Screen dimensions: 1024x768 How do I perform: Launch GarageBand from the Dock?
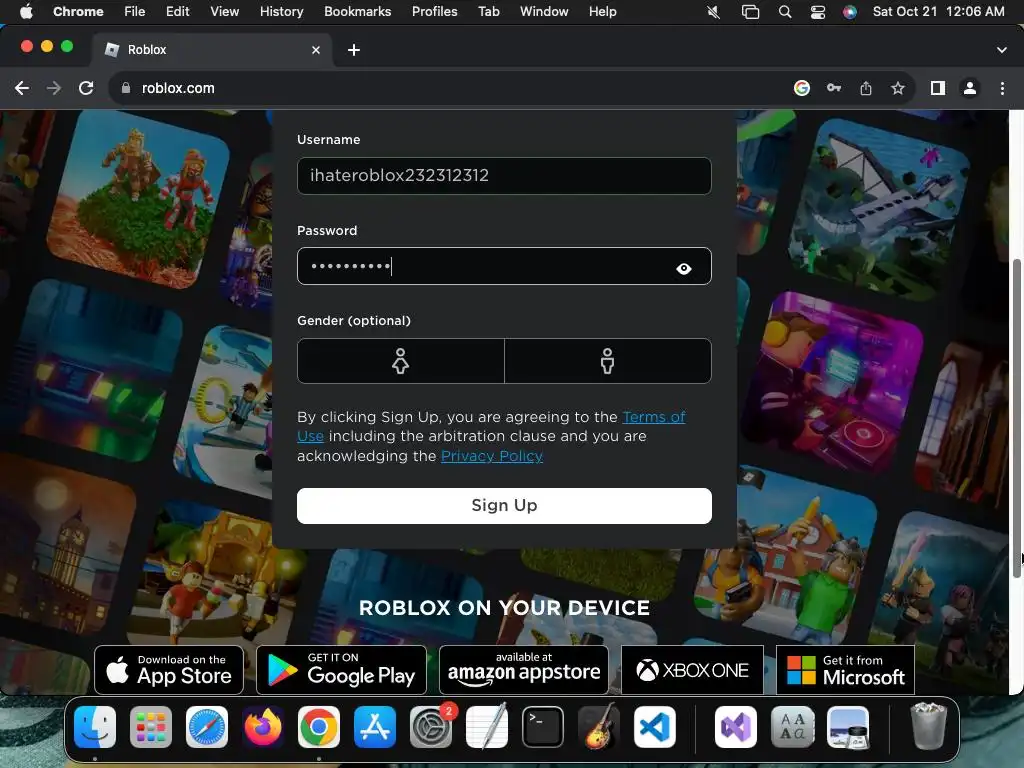[599, 727]
